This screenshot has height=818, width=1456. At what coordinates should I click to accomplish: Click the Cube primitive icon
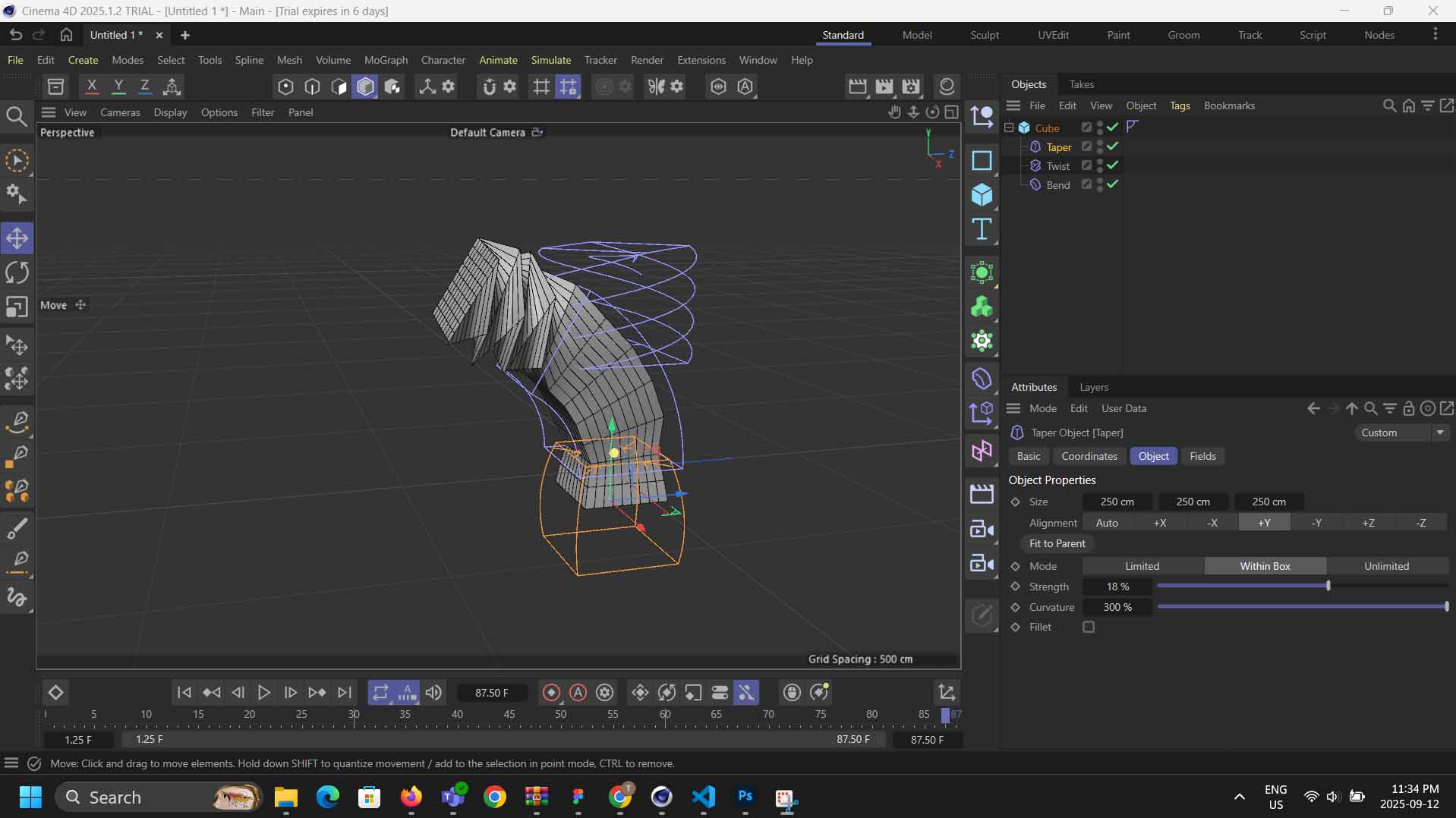[x=982, y=195]
